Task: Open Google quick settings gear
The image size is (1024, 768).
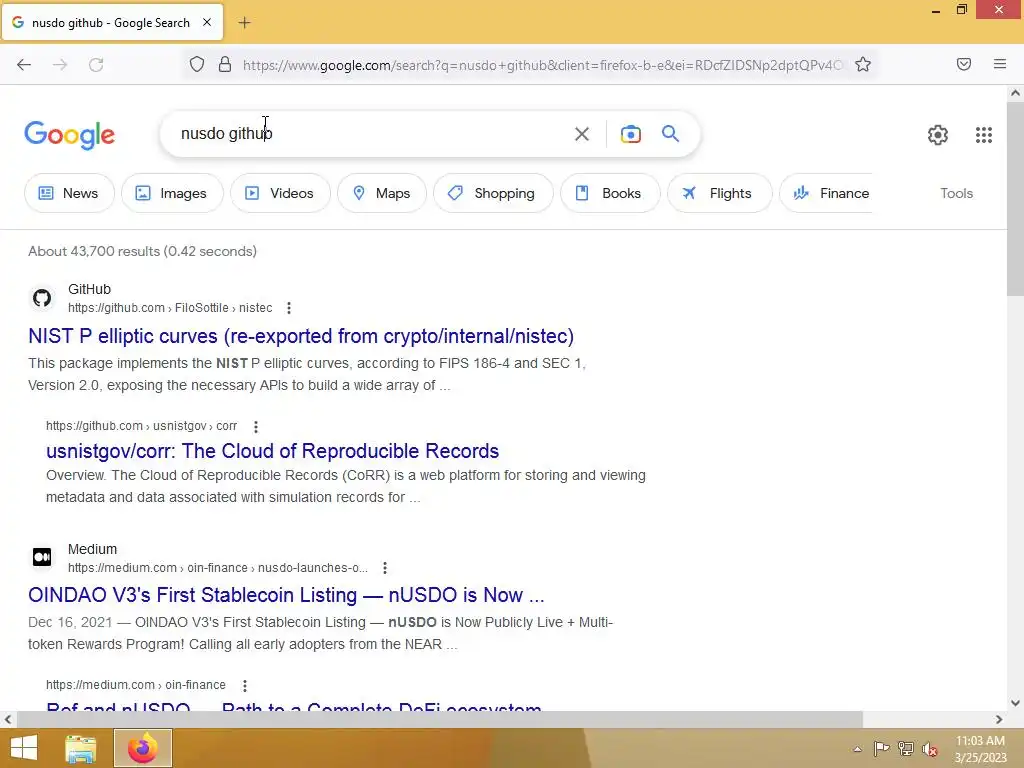Action: pyautogui.click(x=938, y=135)
